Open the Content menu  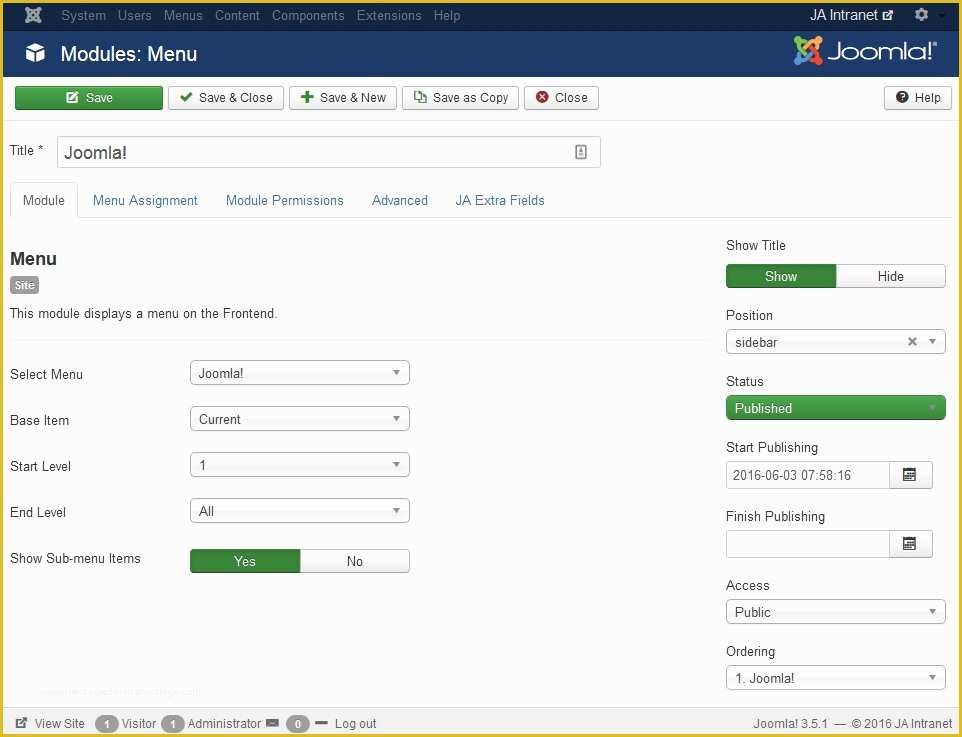(237, 15)
